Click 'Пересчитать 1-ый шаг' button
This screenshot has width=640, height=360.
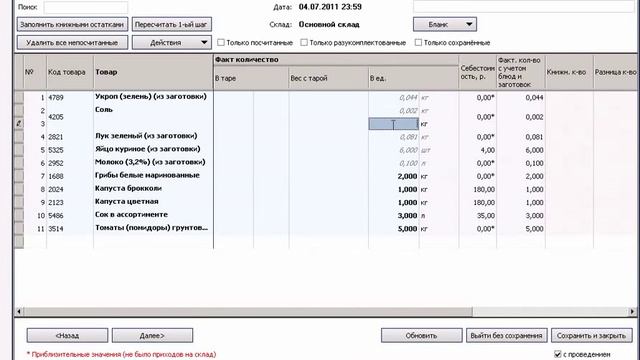171,24
